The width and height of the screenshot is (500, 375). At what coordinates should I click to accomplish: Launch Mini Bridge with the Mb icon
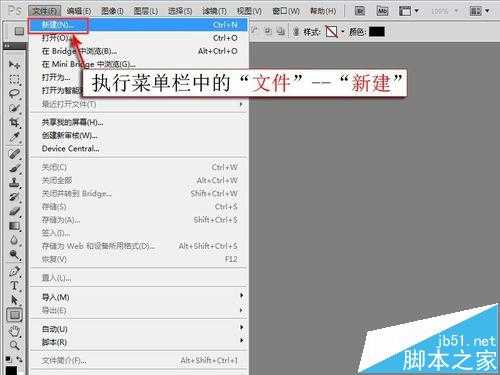click(382, 11)
